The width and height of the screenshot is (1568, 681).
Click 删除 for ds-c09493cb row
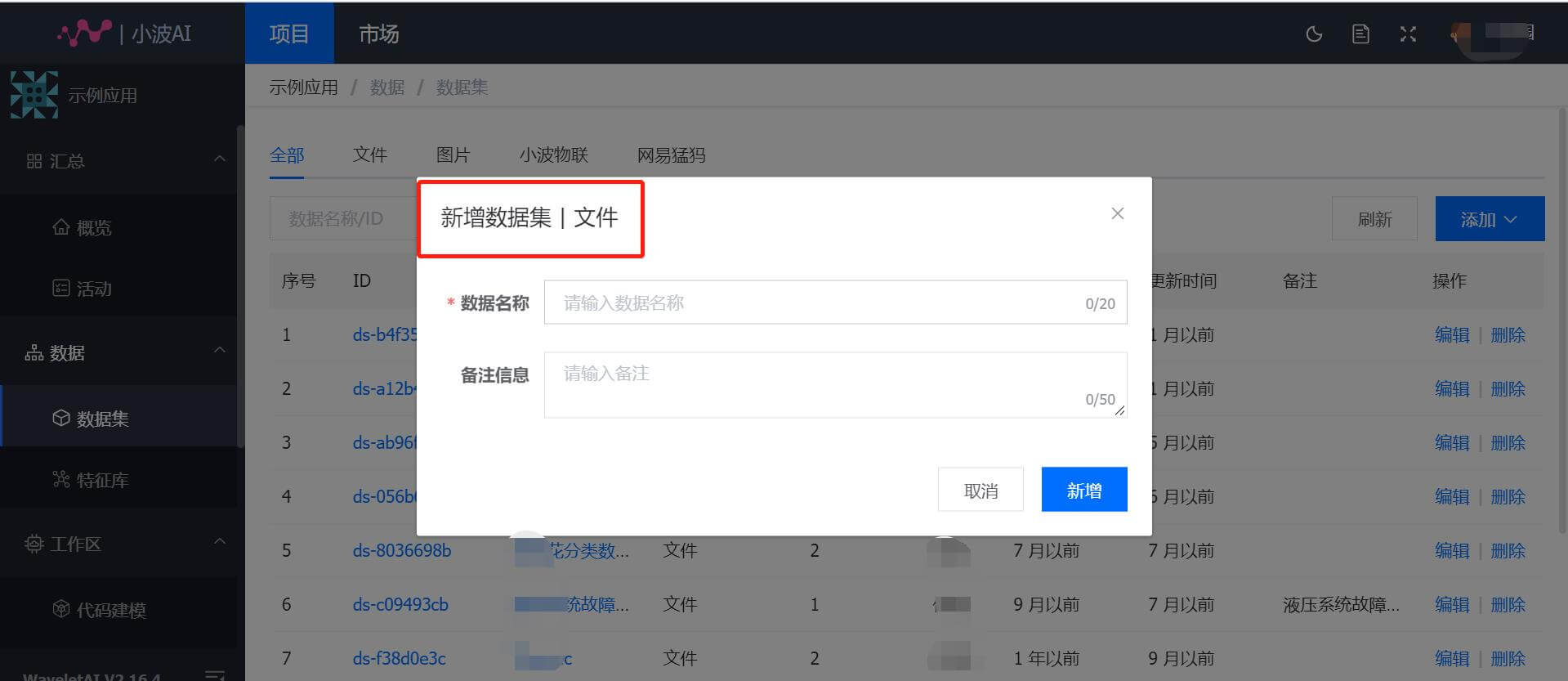[x=1508, y=604]
